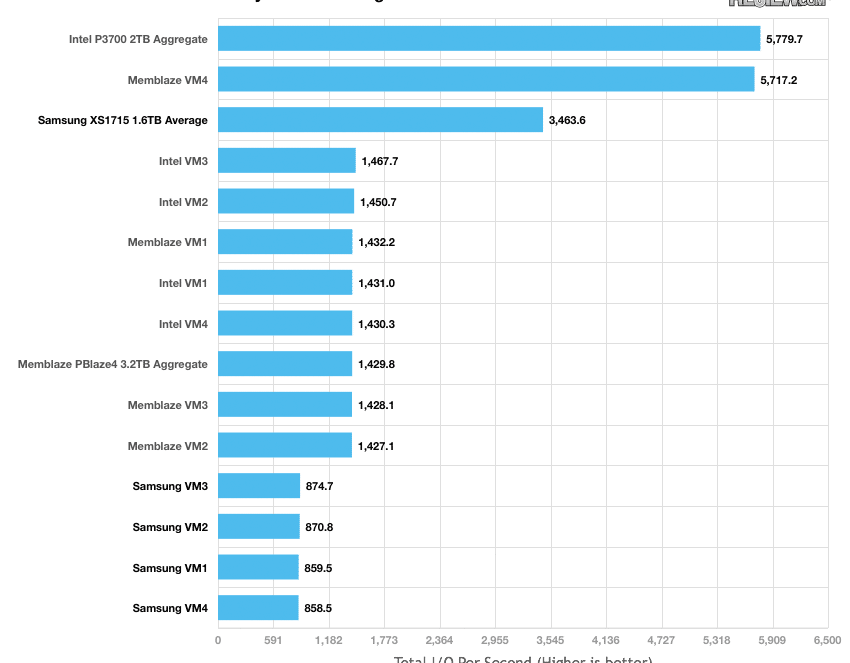Click the "Intel VM1" row label
Image resolution: width=850 pixels, height=663 pixels.
coord(183,283)
